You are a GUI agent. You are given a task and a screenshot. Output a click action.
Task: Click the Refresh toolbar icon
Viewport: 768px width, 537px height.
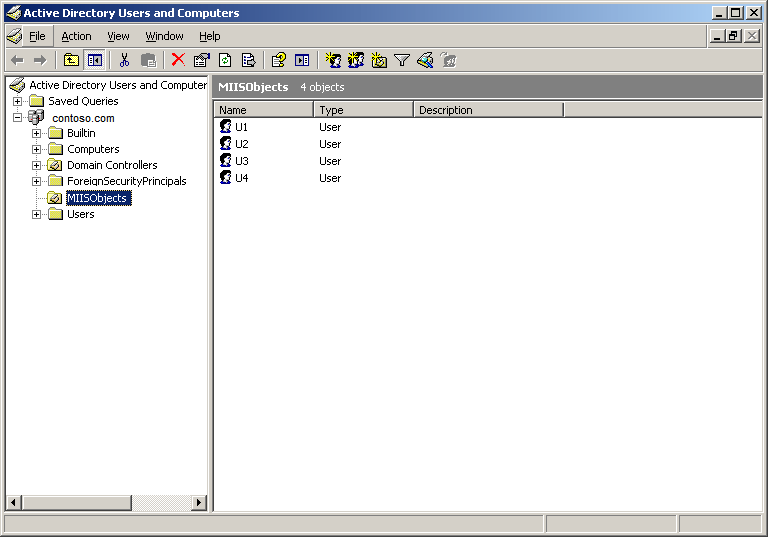coord(225,60)
